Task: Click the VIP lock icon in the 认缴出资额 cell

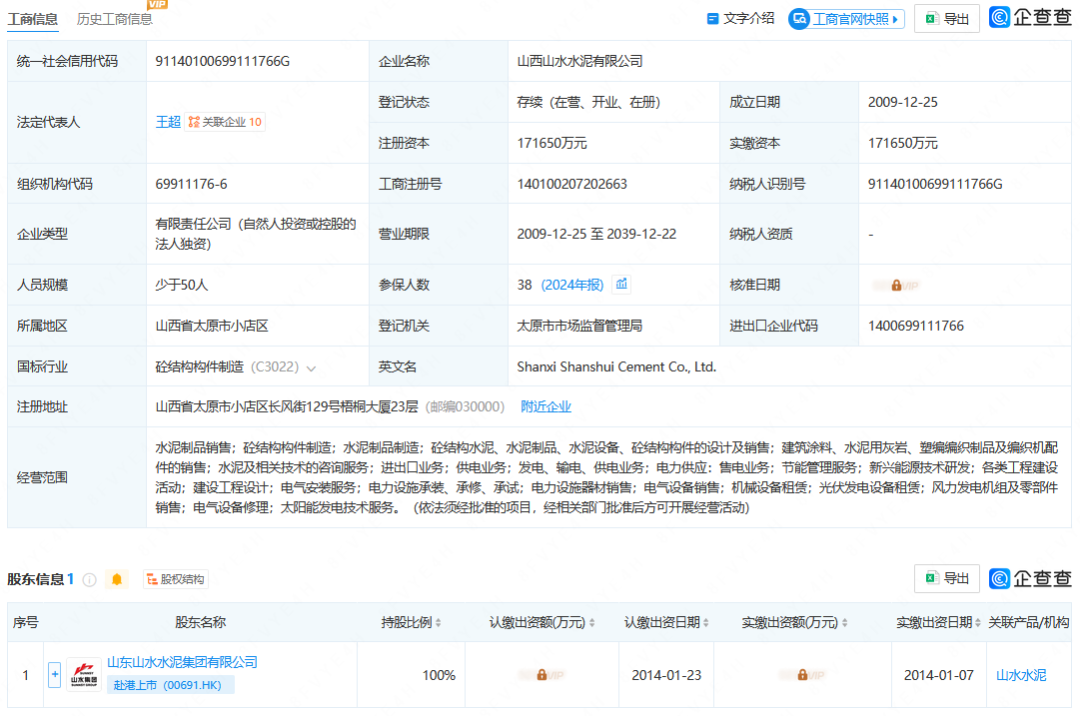Action: pos(542,675)
